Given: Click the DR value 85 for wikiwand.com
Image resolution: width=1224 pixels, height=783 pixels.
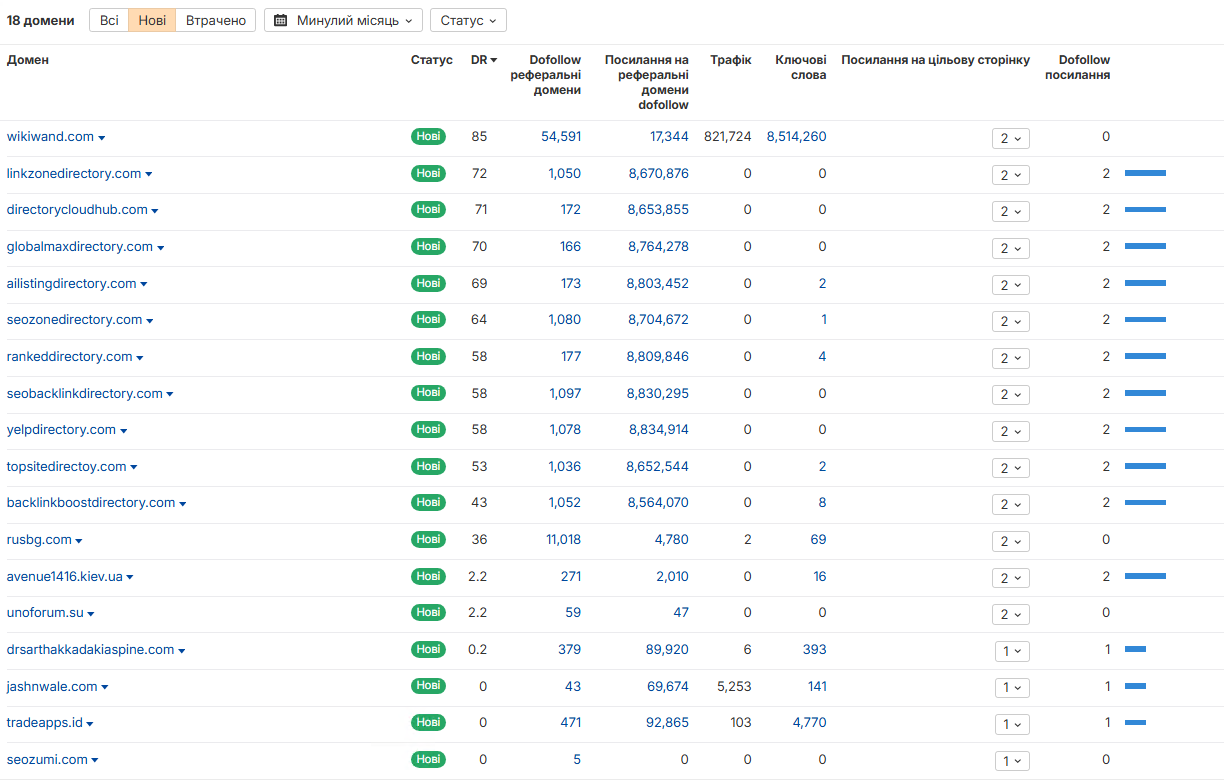Looking at the screenshot, I should point(479,137).
